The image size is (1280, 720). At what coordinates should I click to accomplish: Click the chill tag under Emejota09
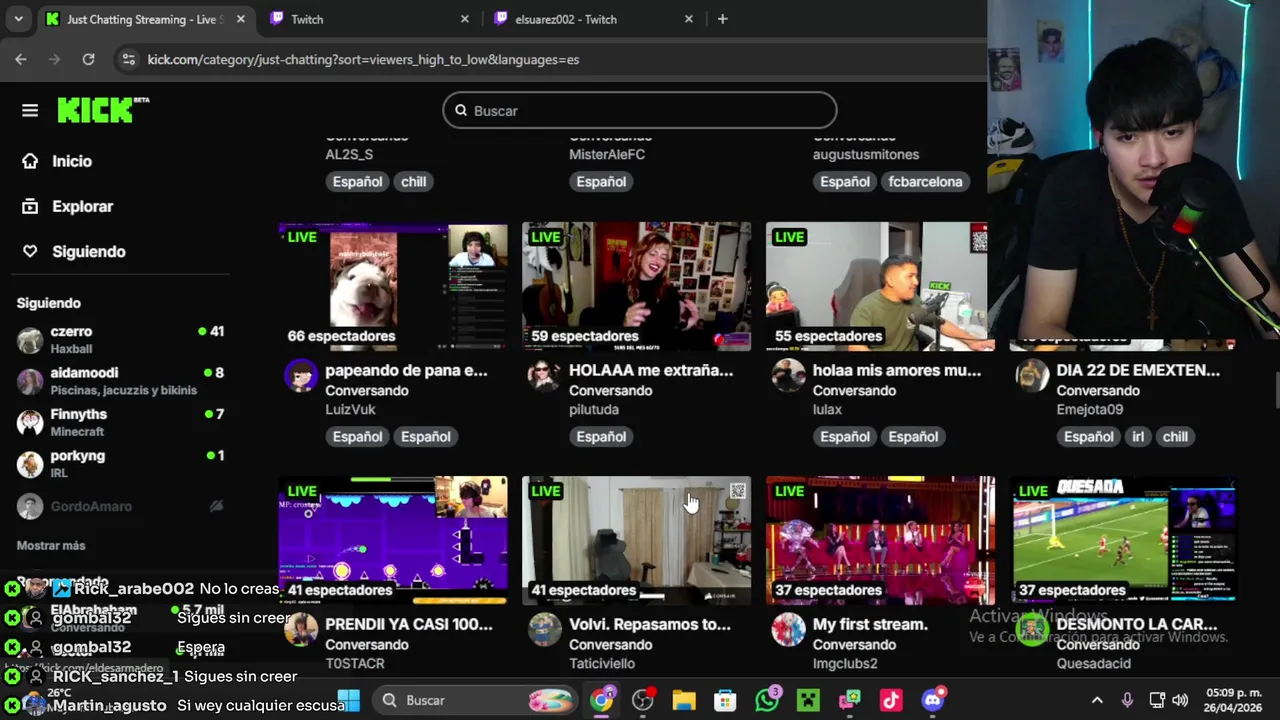pyautogui.click(x=1176, y=436)
